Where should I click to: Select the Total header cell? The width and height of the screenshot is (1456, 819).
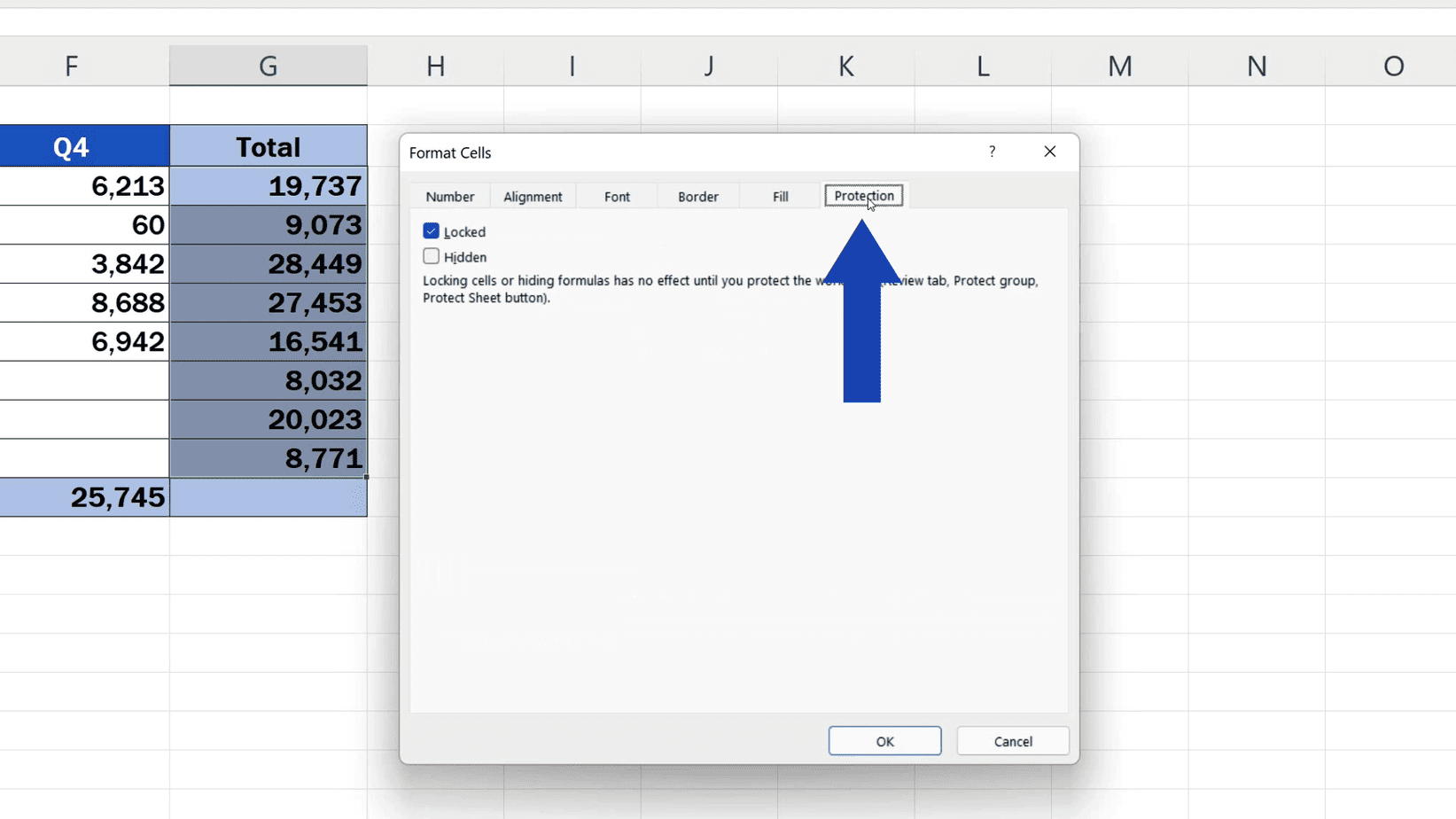pyautogui.click(x=268, y=146)
